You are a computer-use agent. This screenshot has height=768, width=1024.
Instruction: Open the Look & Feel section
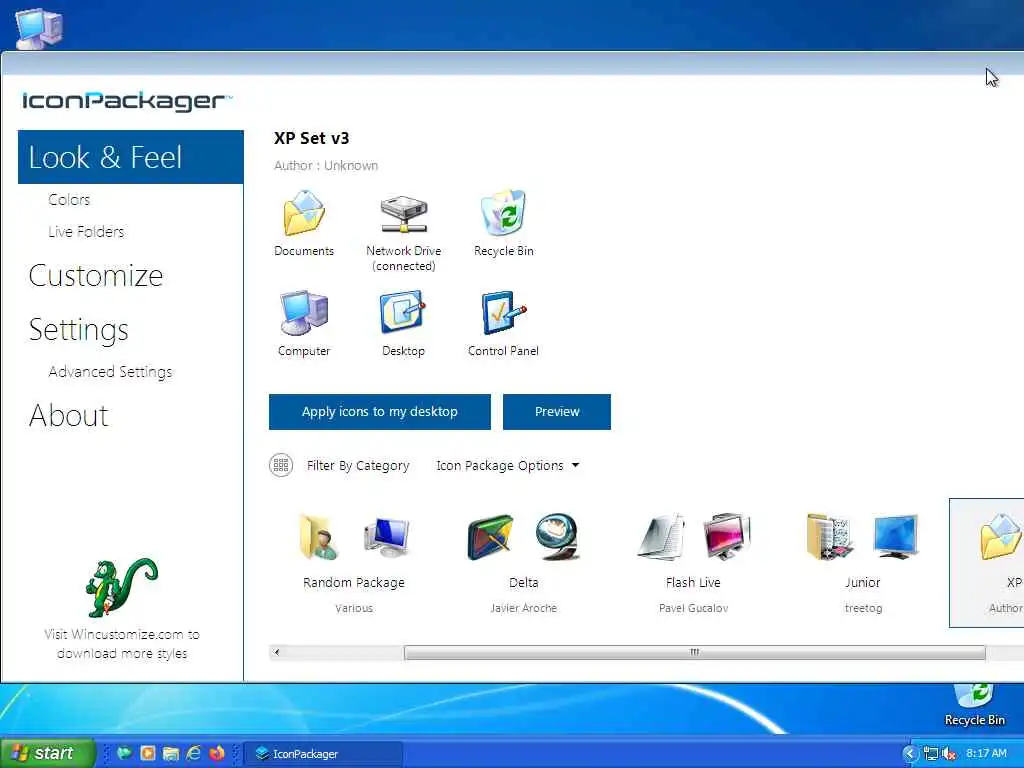[131, 157]
